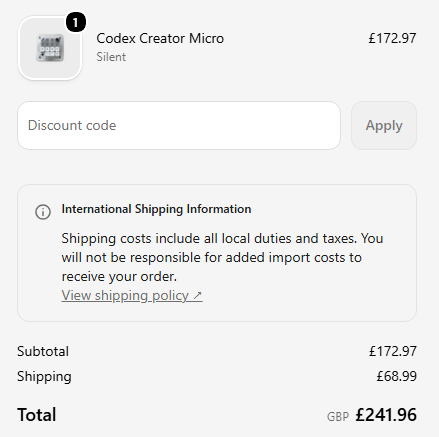This screenshot has height=437, width=439.
Task: Click the subtotal amount £172.97
Action: pyautogui.click(x=393, y=351)
